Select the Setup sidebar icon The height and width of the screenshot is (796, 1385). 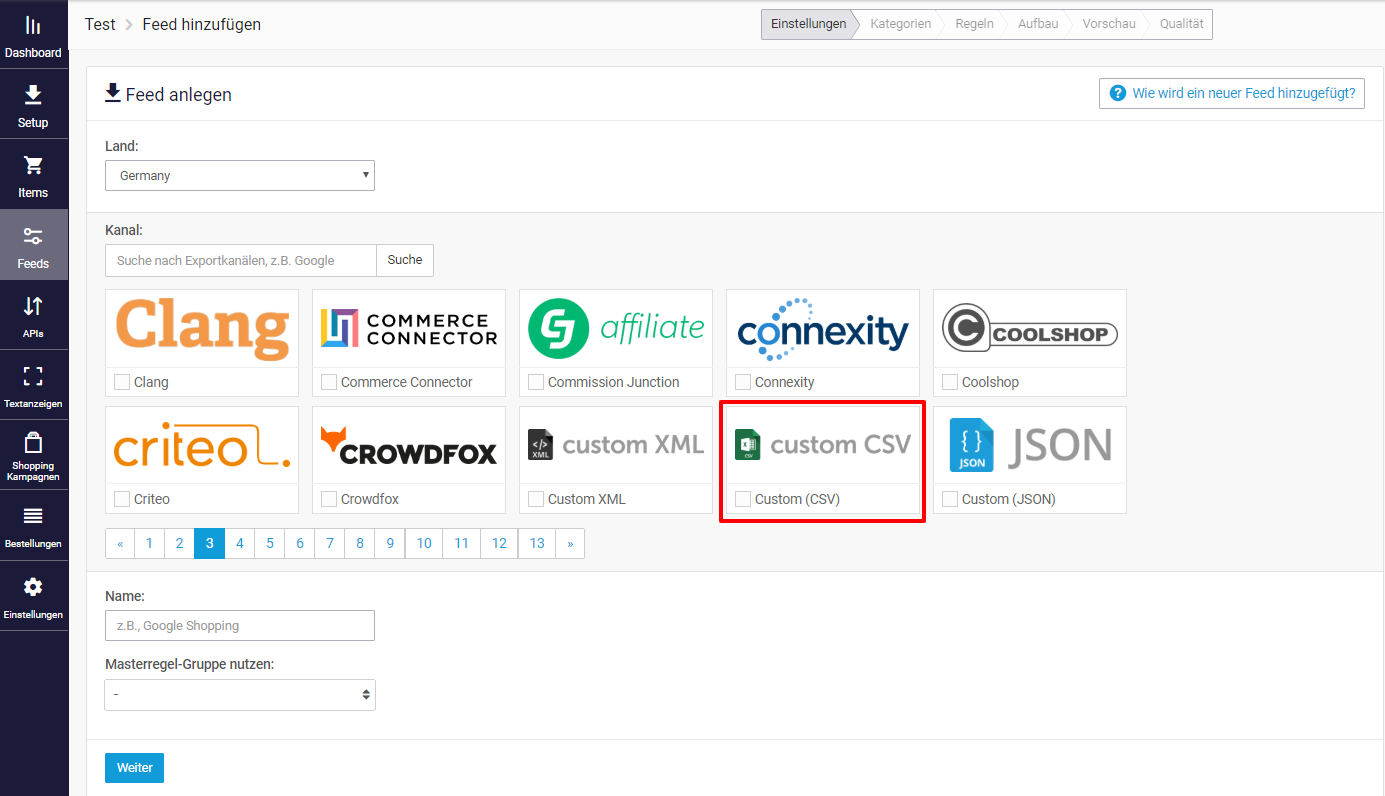[33, 104]
